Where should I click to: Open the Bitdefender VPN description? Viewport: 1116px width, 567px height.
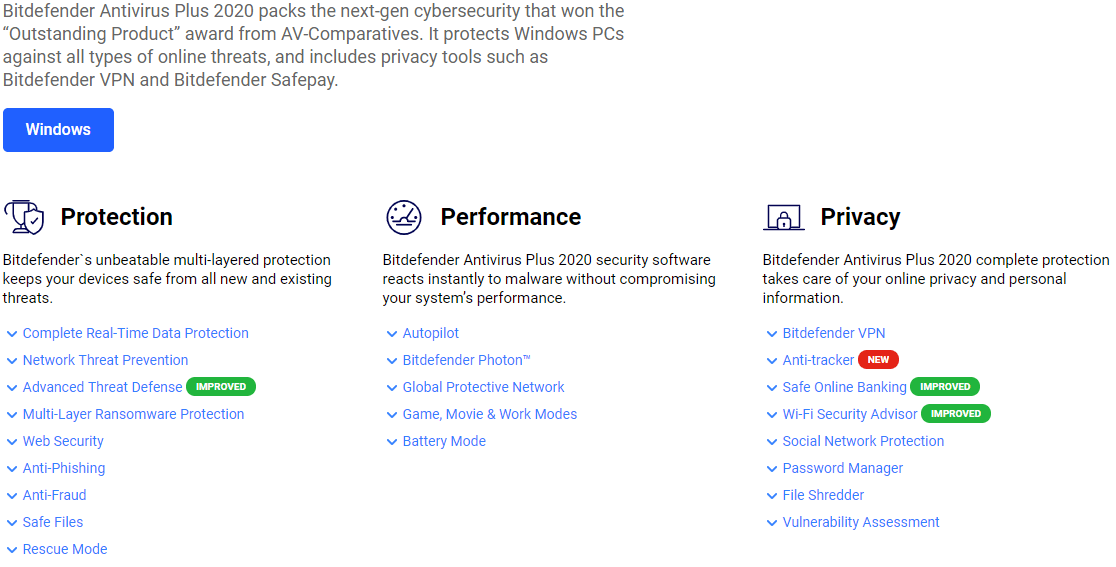tap(833, 333)
